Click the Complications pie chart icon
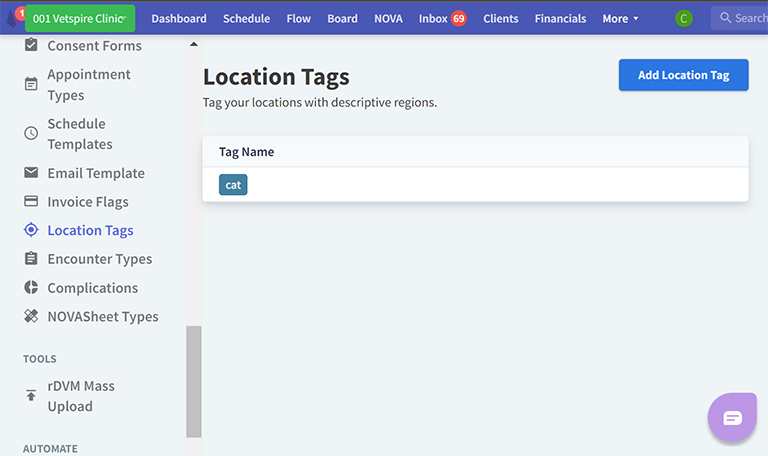768x456 pixels. pyautogui.click(x=31, y=288)
